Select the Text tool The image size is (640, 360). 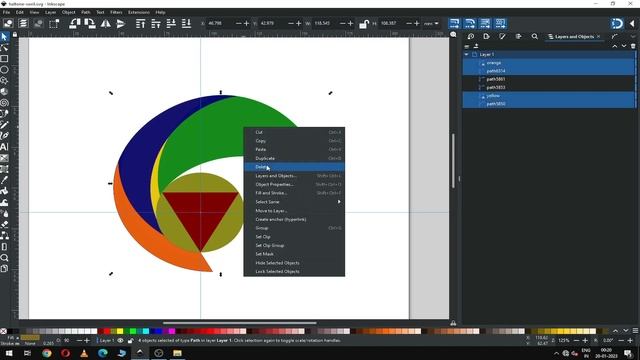point(4,147)
